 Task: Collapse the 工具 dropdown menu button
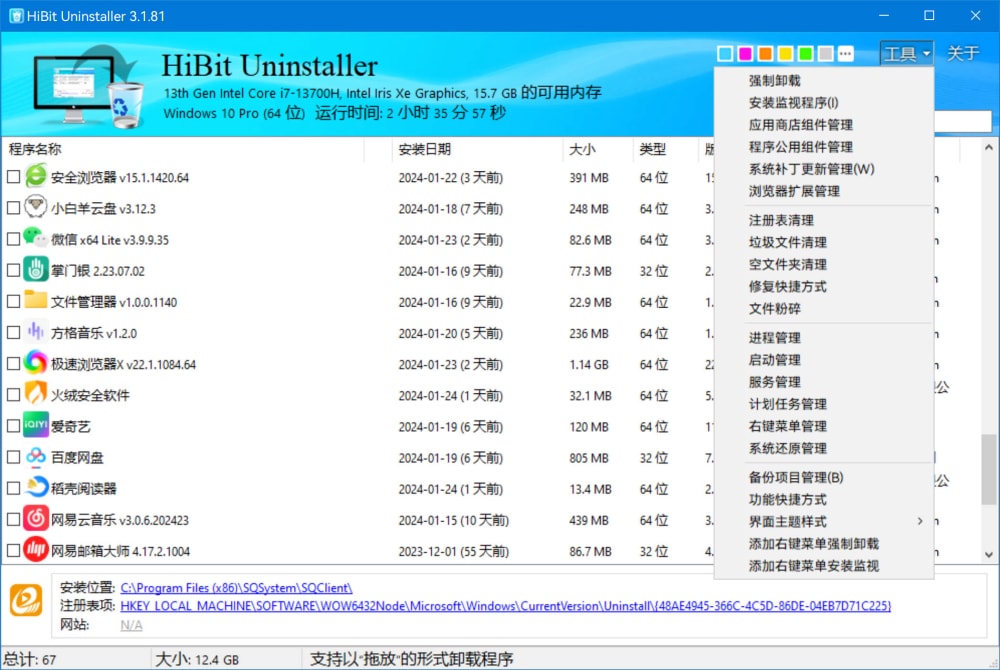point(907,54)
